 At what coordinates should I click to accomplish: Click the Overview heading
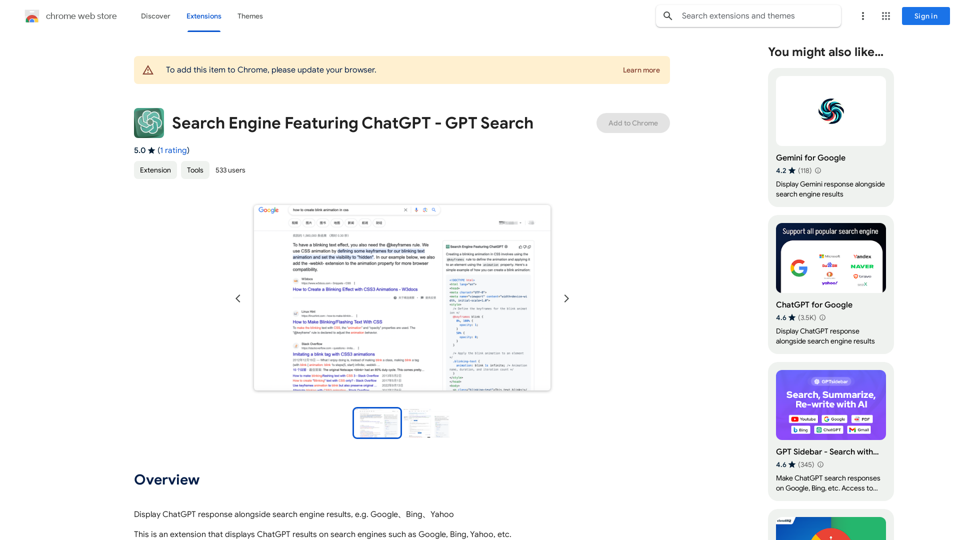[167, 480]
